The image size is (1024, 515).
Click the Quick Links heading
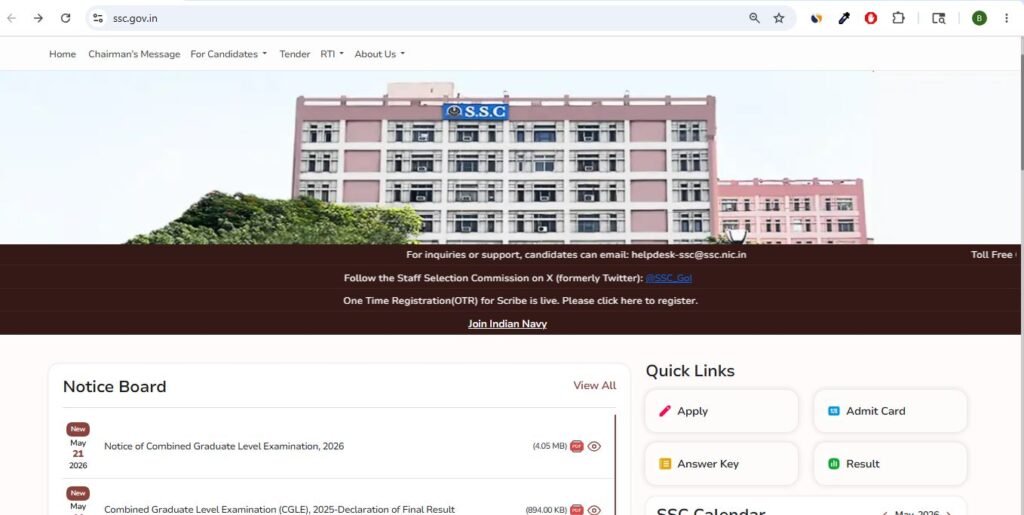click(x=690, y=371)
